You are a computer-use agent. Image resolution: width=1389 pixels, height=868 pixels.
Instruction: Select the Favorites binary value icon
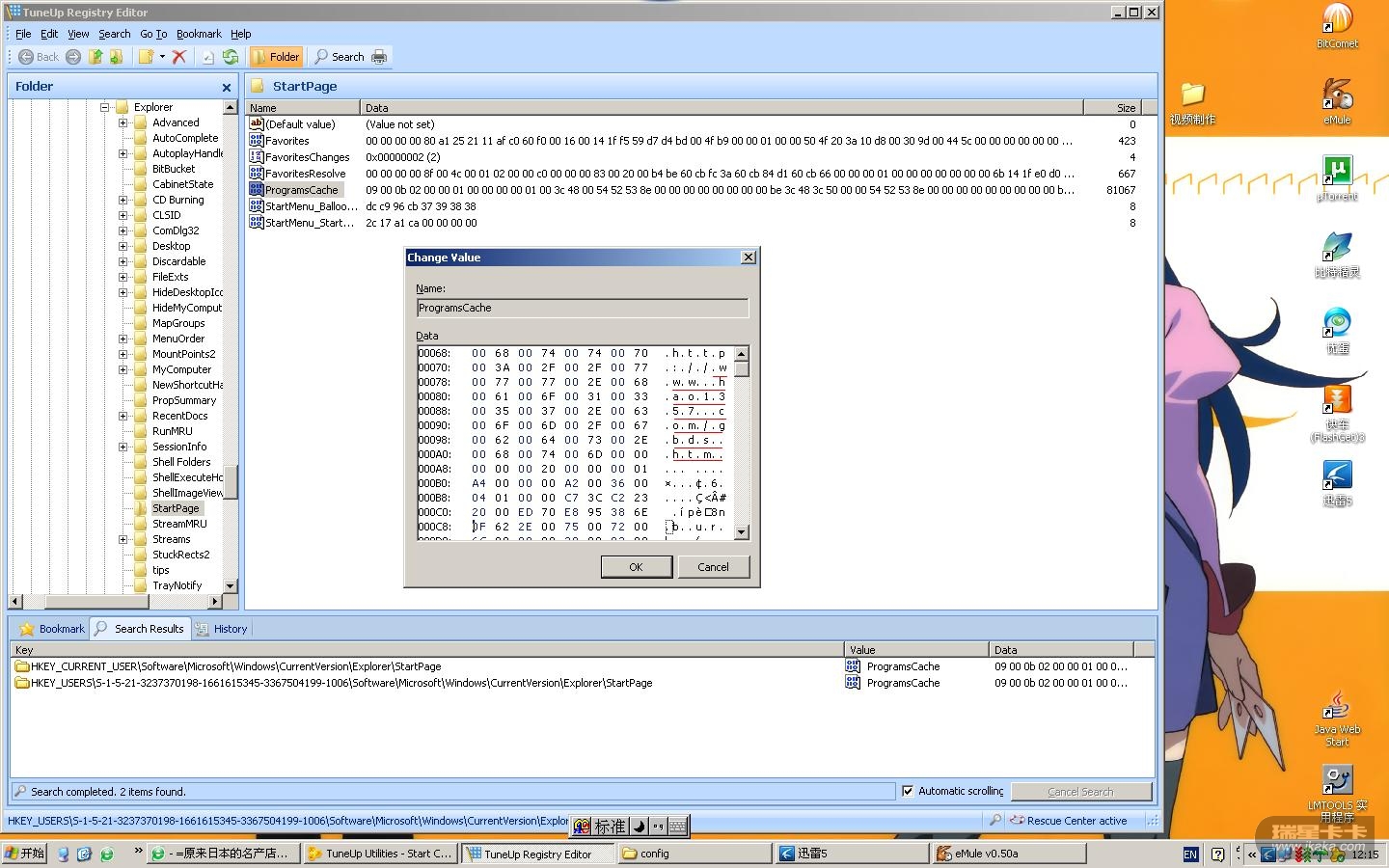coord(257,140)
